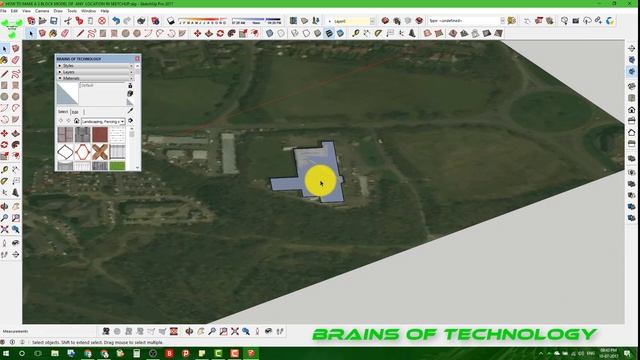
Task: Open the Camera menu
Action: [42, 11]
